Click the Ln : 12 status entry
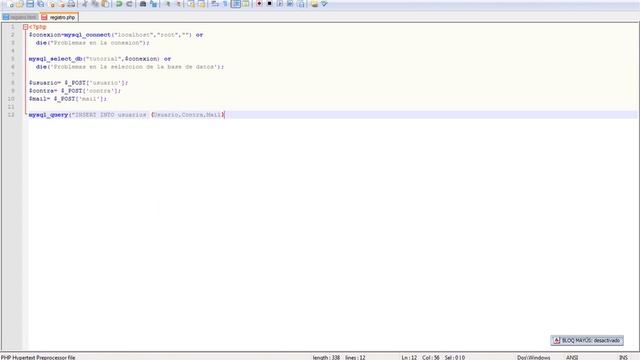Screen dimensions: 640x360 pos(409,357)
